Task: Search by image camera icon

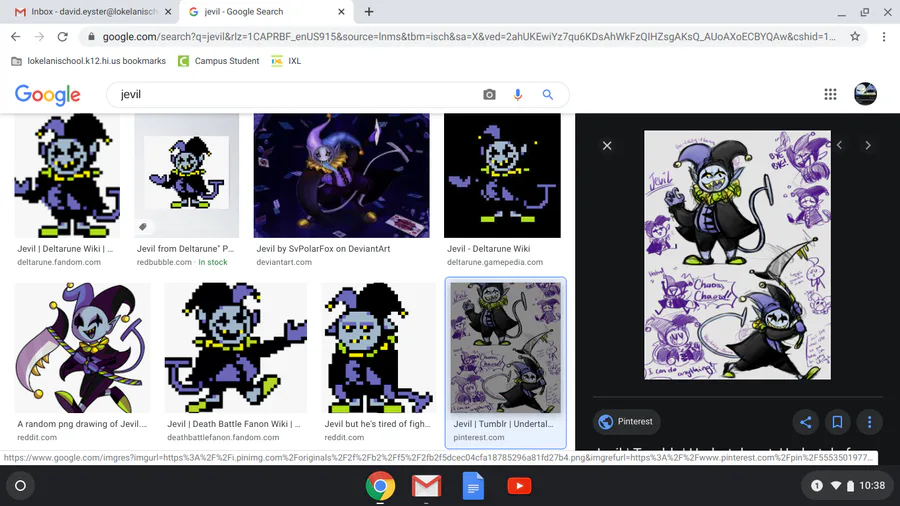Action: coord(489,95)
